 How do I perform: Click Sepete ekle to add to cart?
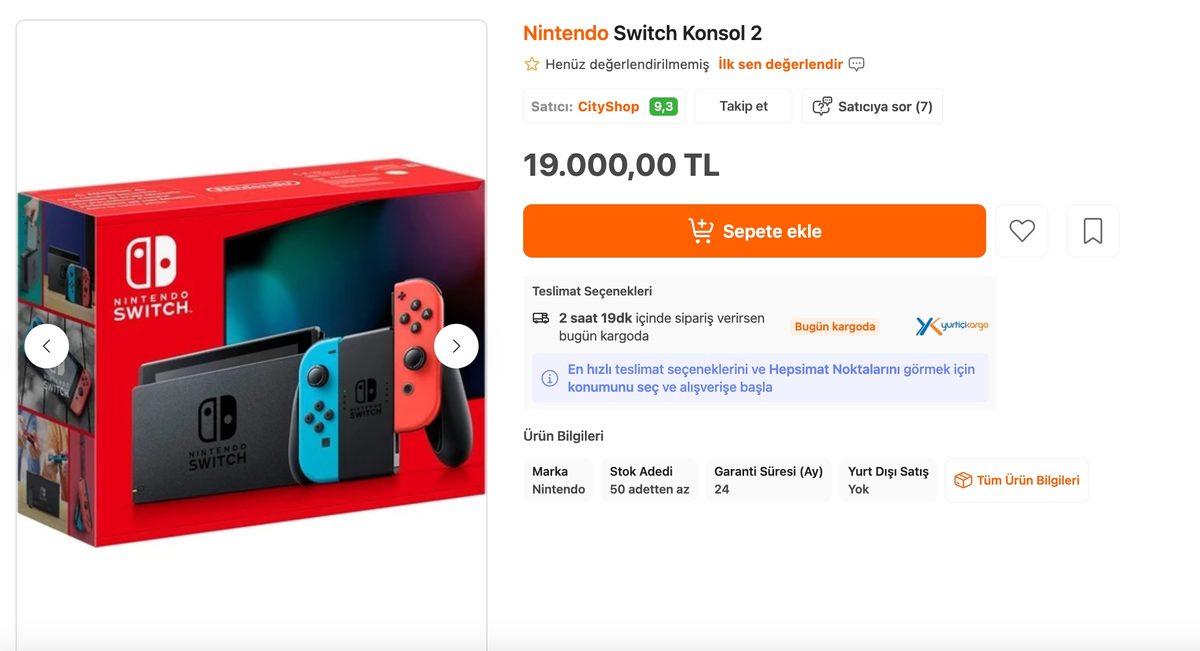(754, 230)
